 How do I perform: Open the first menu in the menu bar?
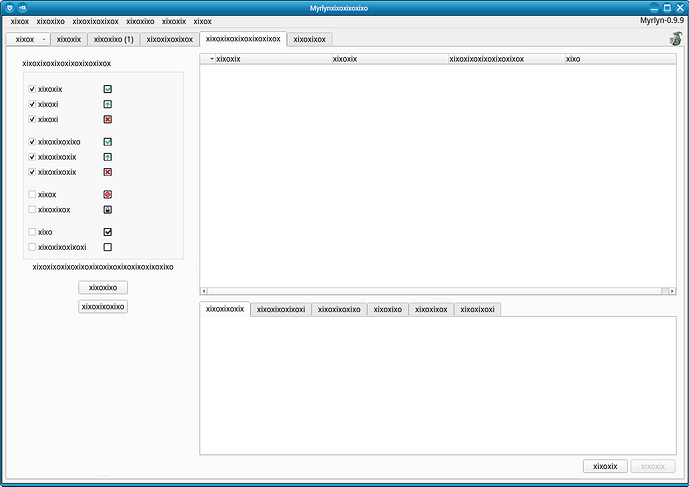tap(19, 20)
